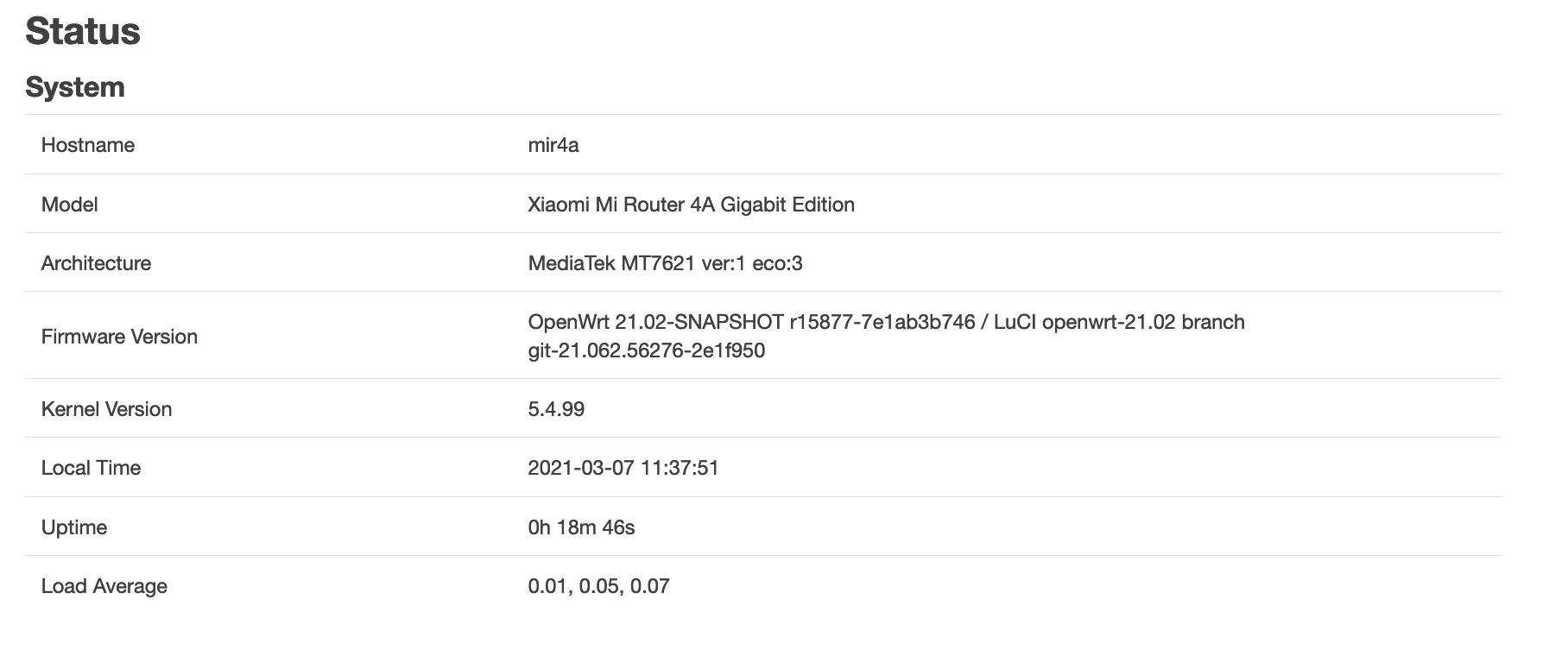Click the mir4a hostname value
The height and width of the screenshot is (656, 1568).
point(553,145)
